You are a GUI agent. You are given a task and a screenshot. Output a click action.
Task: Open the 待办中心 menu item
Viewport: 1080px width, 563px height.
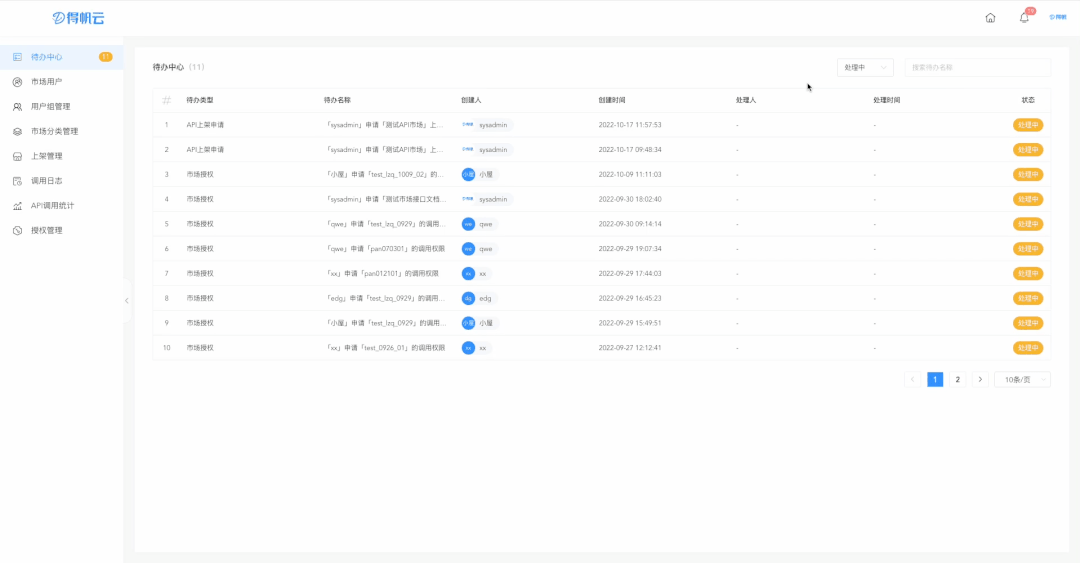pyautogui.click(x=61, y=57)
